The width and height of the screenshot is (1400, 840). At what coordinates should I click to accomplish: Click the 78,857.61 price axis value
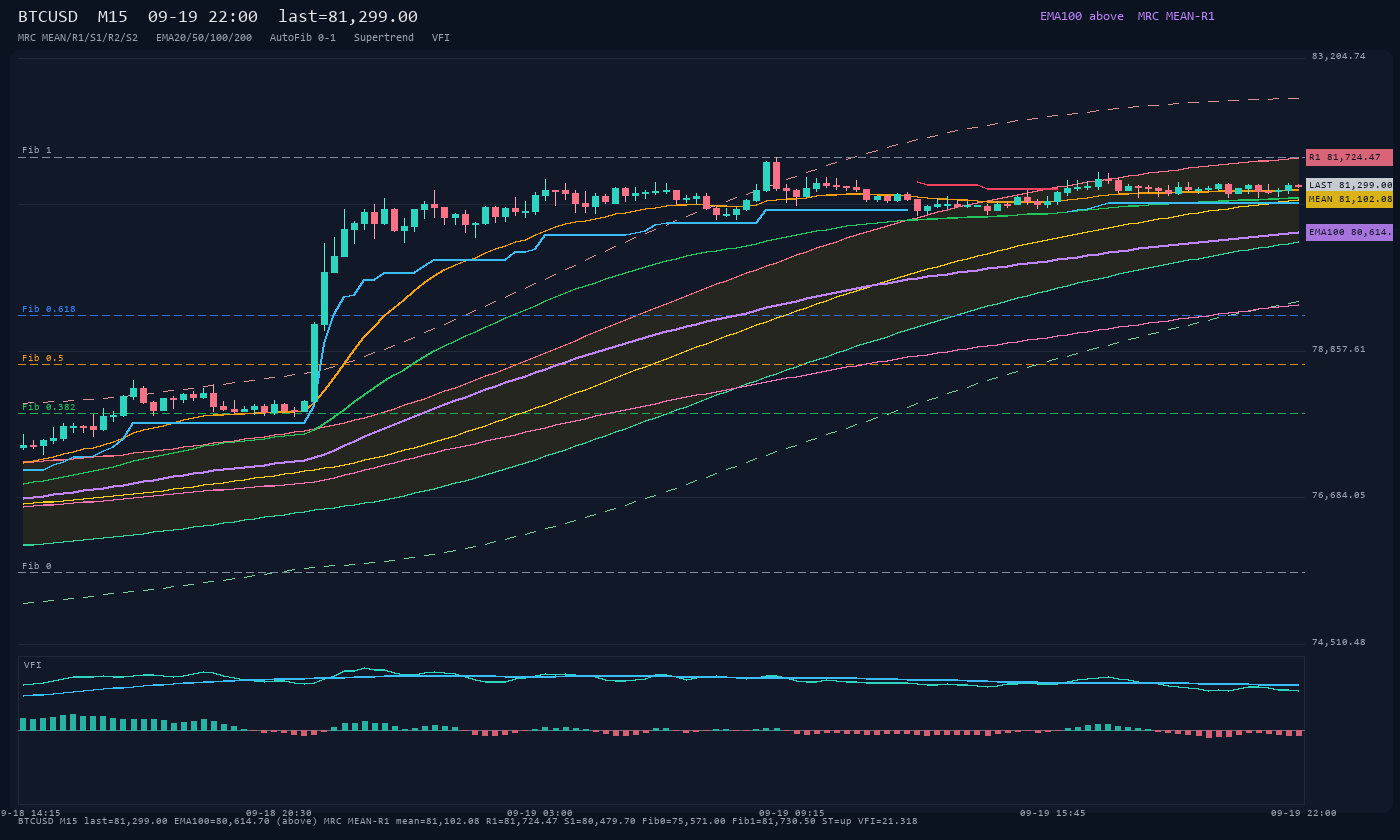(1338, 349)
